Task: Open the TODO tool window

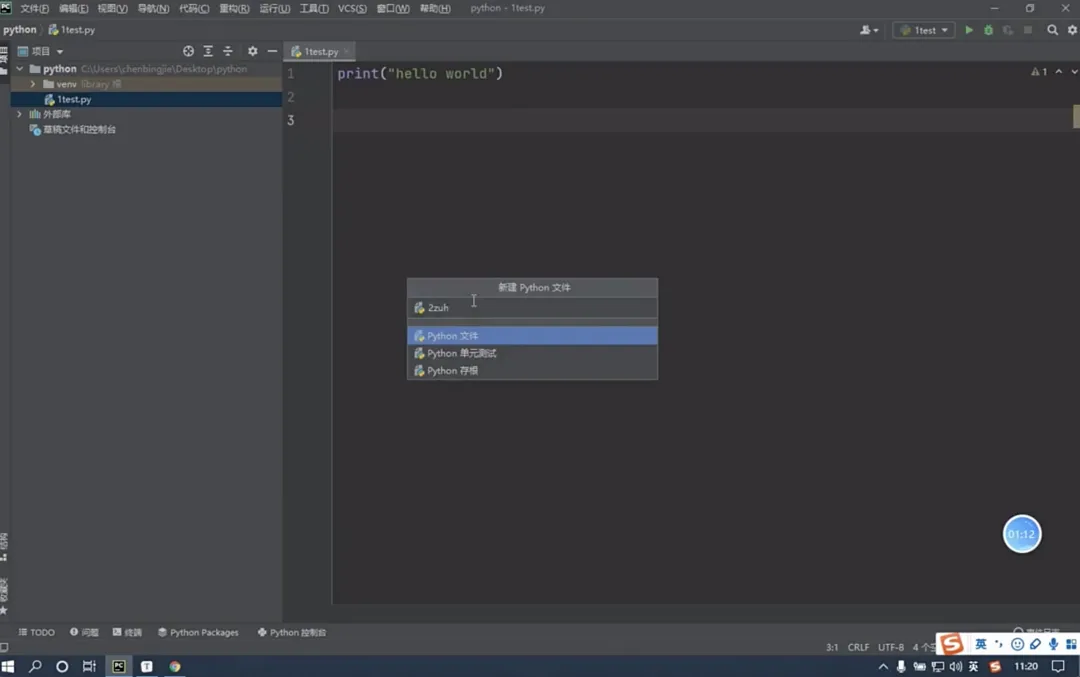Action: pos(37,632)
